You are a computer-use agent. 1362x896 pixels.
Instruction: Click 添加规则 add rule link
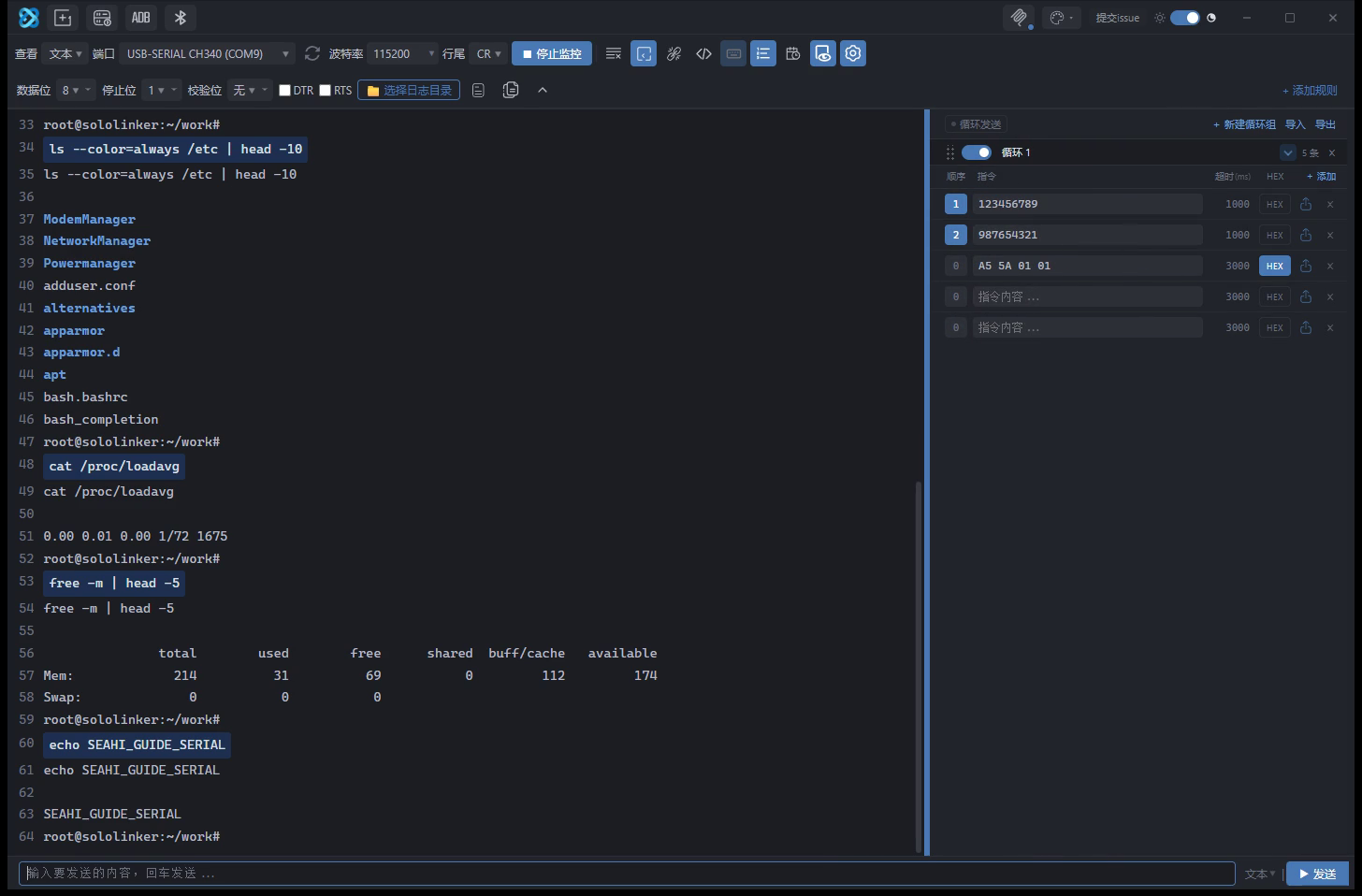point(1310,91)
